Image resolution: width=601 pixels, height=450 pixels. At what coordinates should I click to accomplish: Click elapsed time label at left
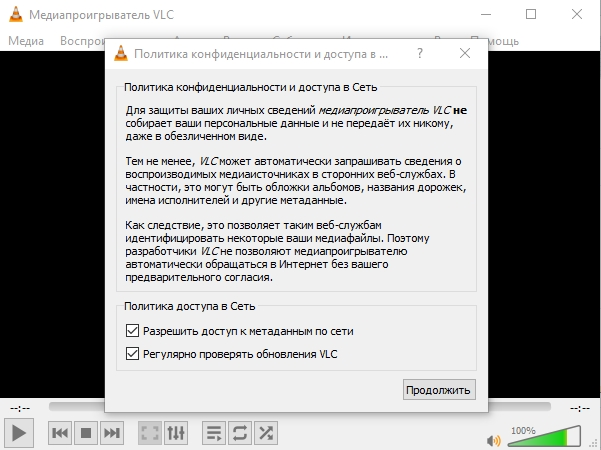(x=20, y=408)
